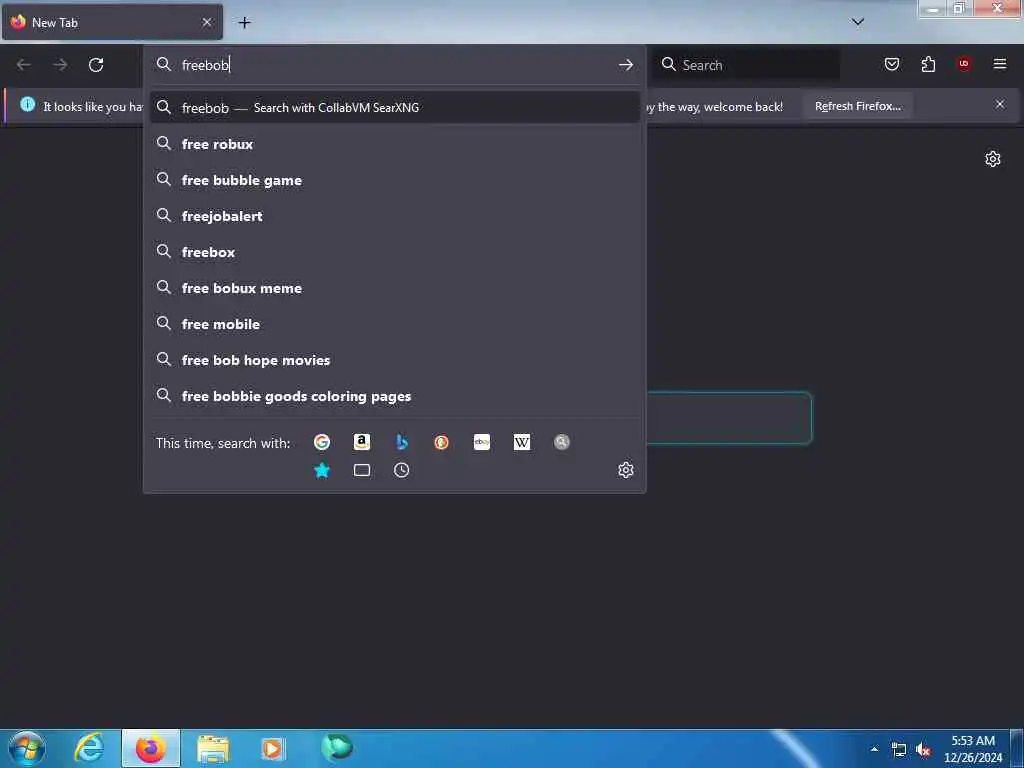Viewport: 1024px width, 768px height.
Task: Click the taskbar clock showing 5:53 AM
Action: pos(973,749)
